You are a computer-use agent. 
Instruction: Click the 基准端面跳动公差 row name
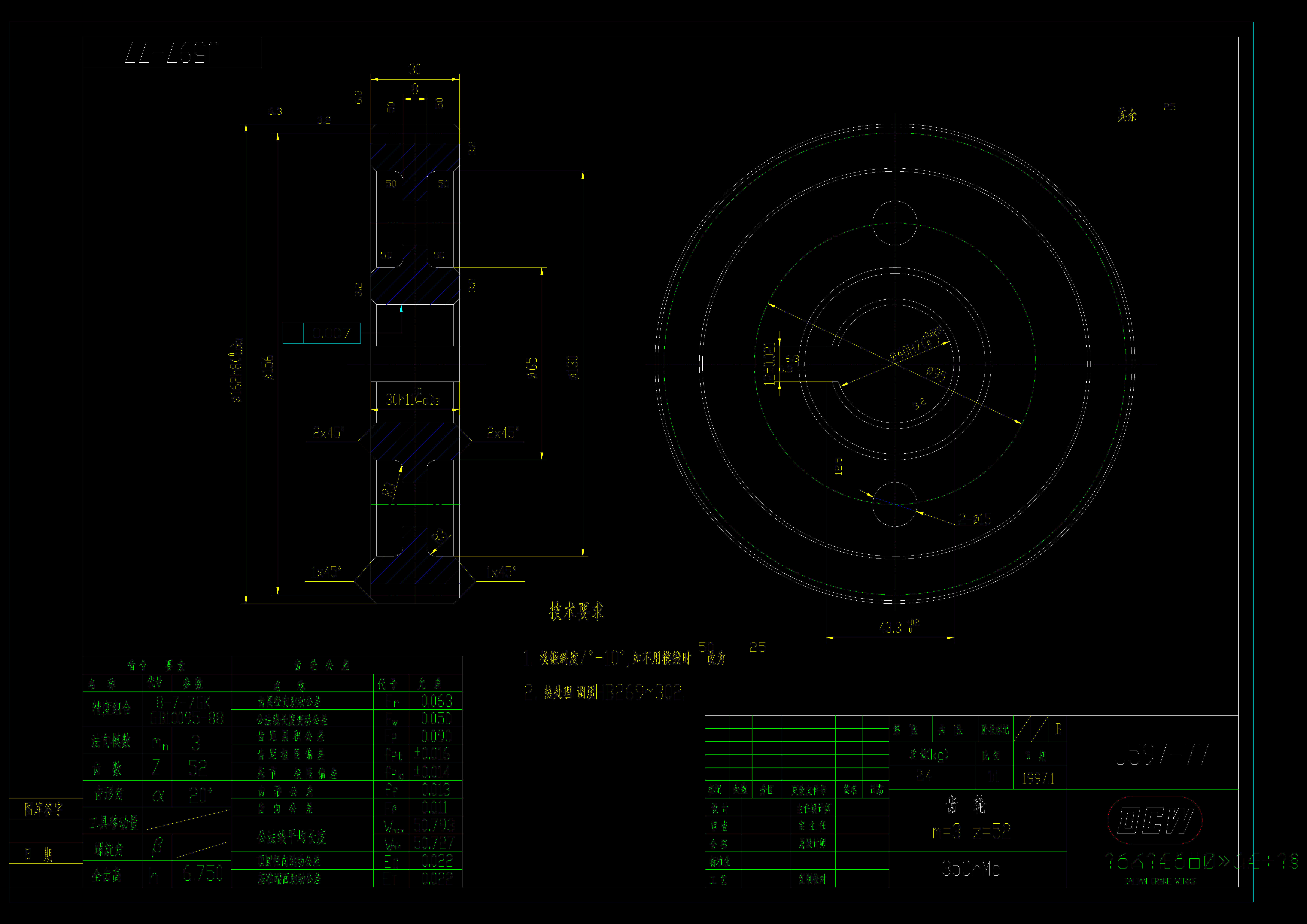289,879
